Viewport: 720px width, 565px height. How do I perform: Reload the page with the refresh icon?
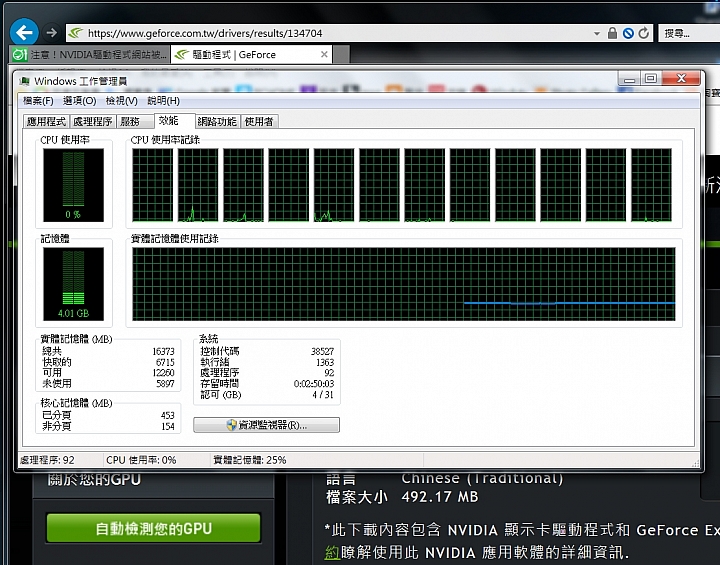point(644,33)
